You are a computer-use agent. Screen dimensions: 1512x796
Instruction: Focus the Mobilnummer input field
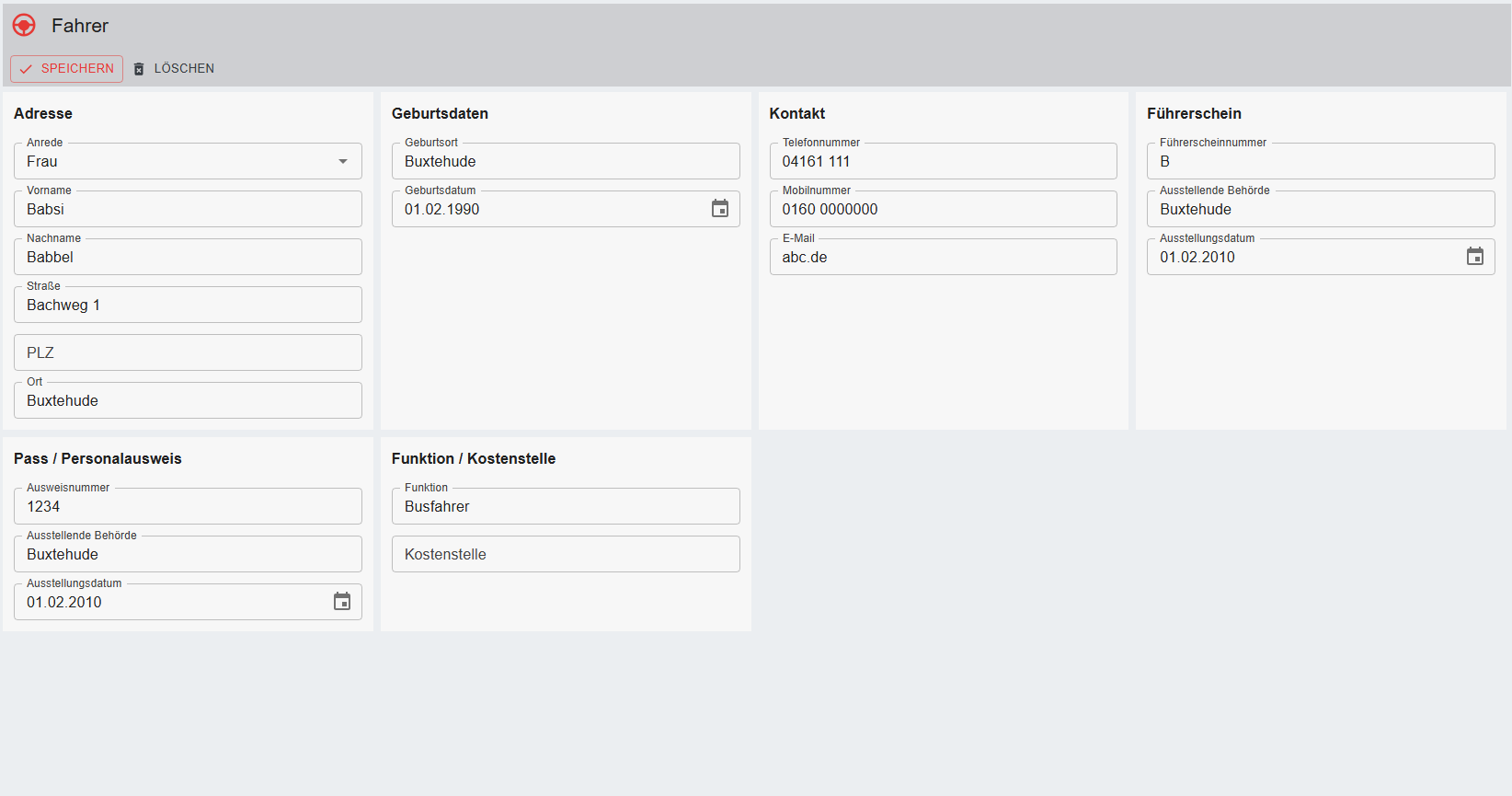[x=943, y=210]
